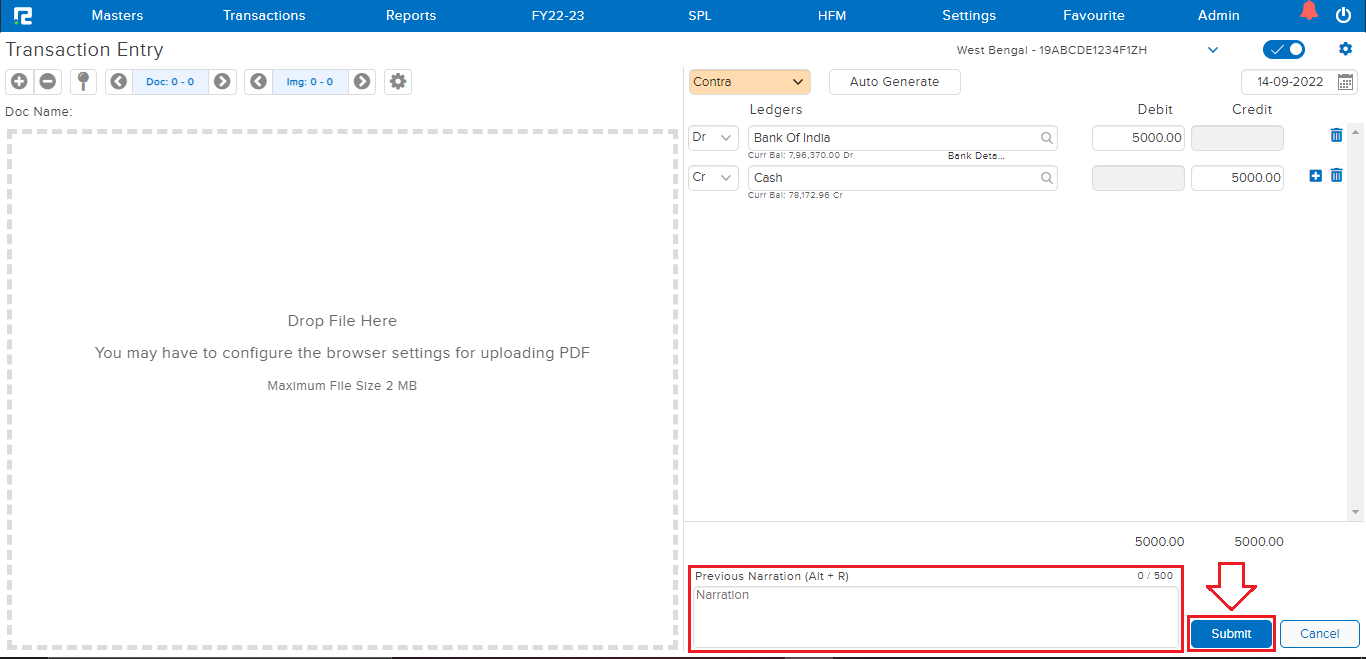
Task: Click into the Narration text field
Action: click(x=935, y=616)
